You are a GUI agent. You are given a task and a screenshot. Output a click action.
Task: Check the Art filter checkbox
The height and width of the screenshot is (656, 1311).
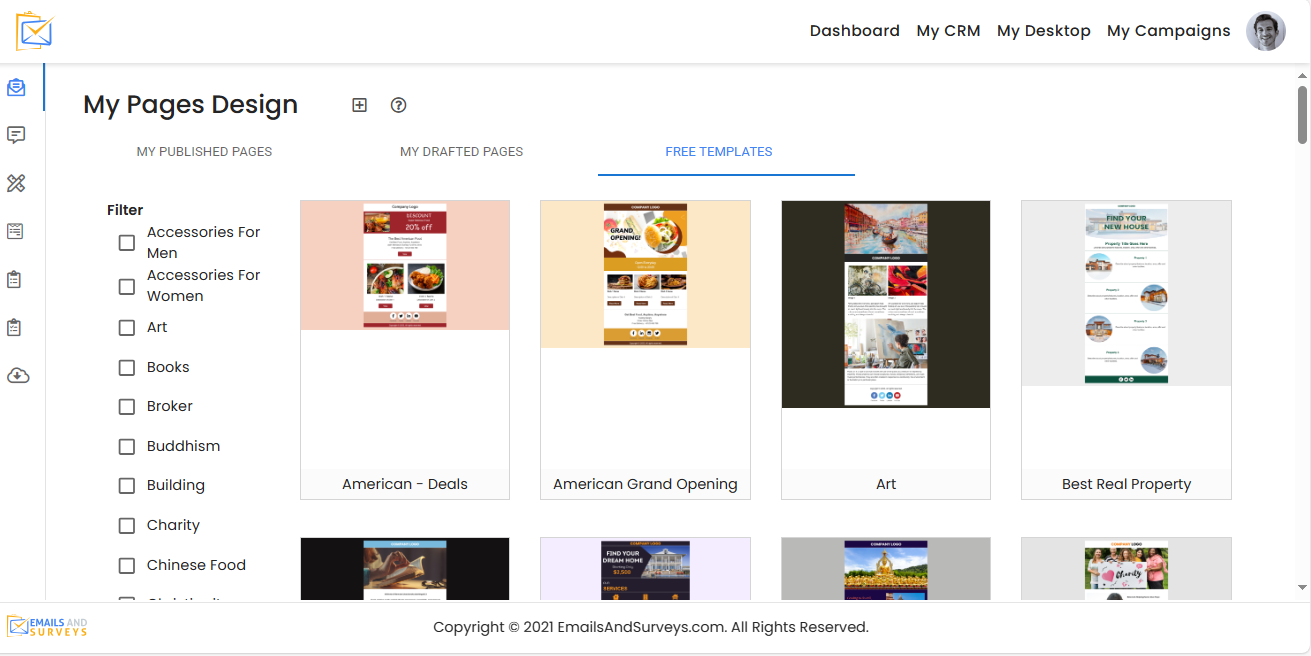pyautogui.click(x=127, y=328)
